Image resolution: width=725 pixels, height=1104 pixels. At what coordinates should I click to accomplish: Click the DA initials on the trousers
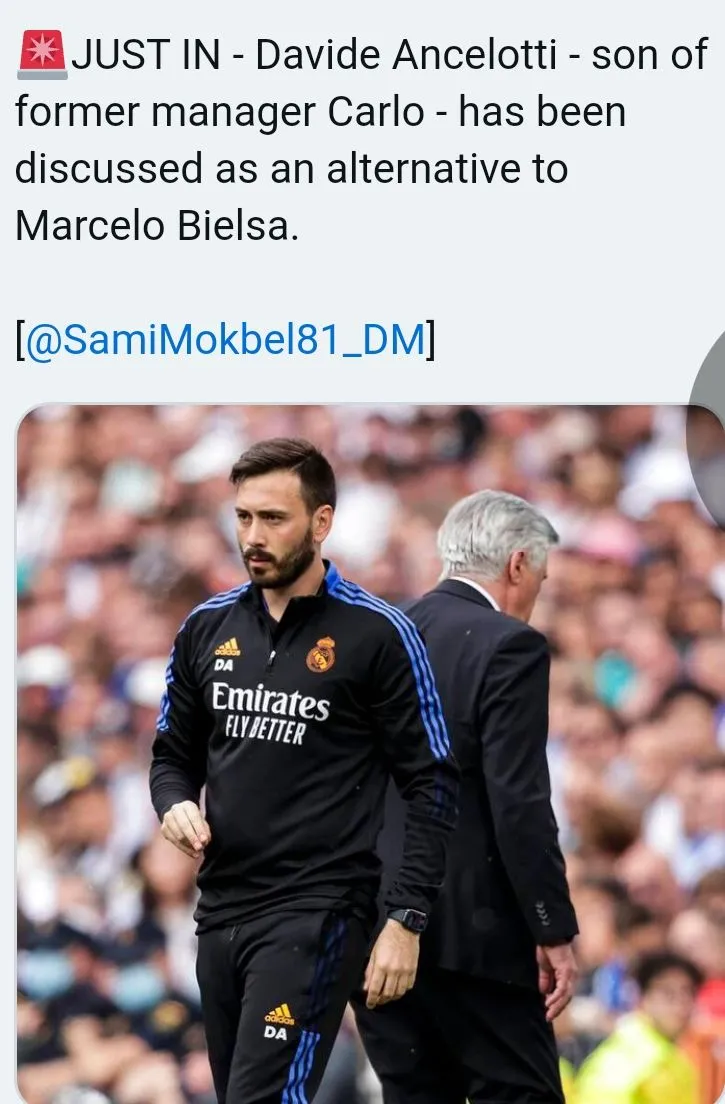point(275,1033)
